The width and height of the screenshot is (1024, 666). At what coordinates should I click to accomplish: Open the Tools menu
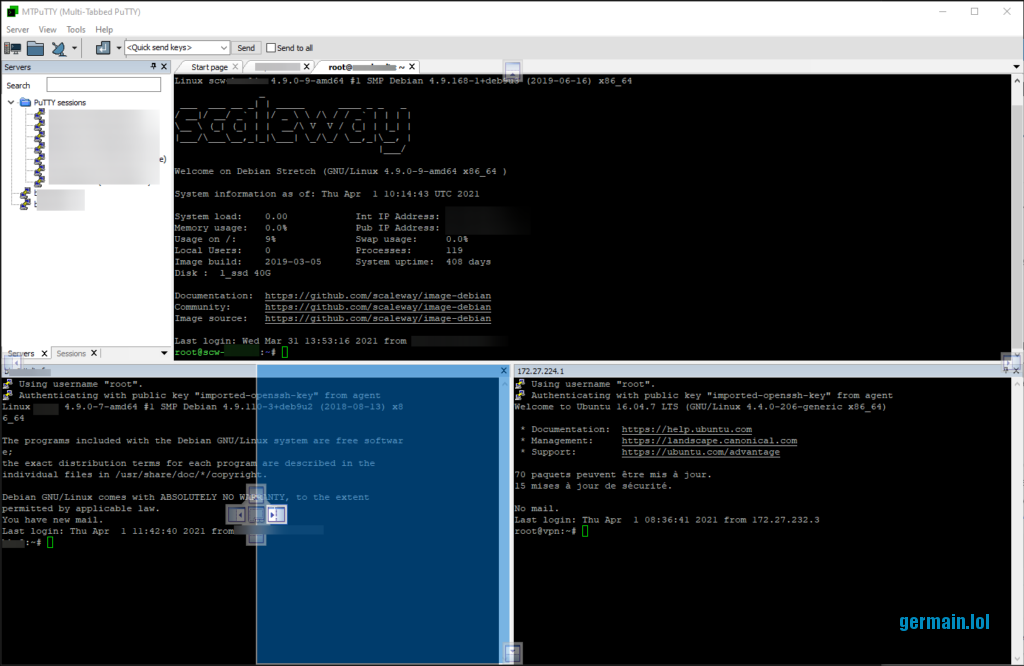[x=76, y=30]
